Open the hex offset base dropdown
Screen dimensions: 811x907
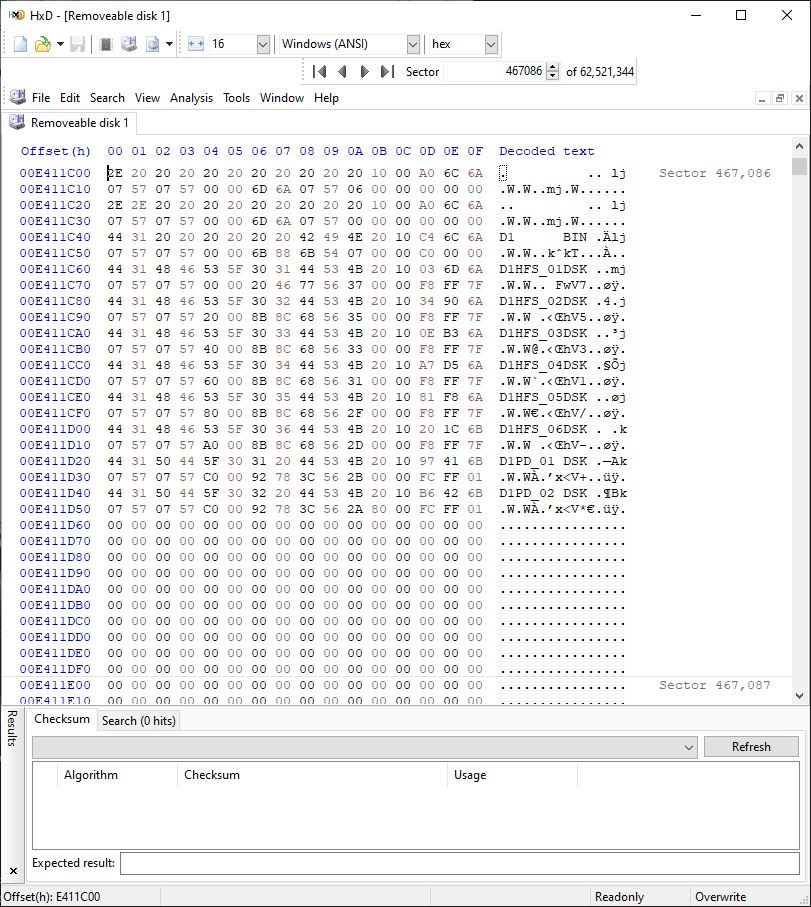coord(490,44)
